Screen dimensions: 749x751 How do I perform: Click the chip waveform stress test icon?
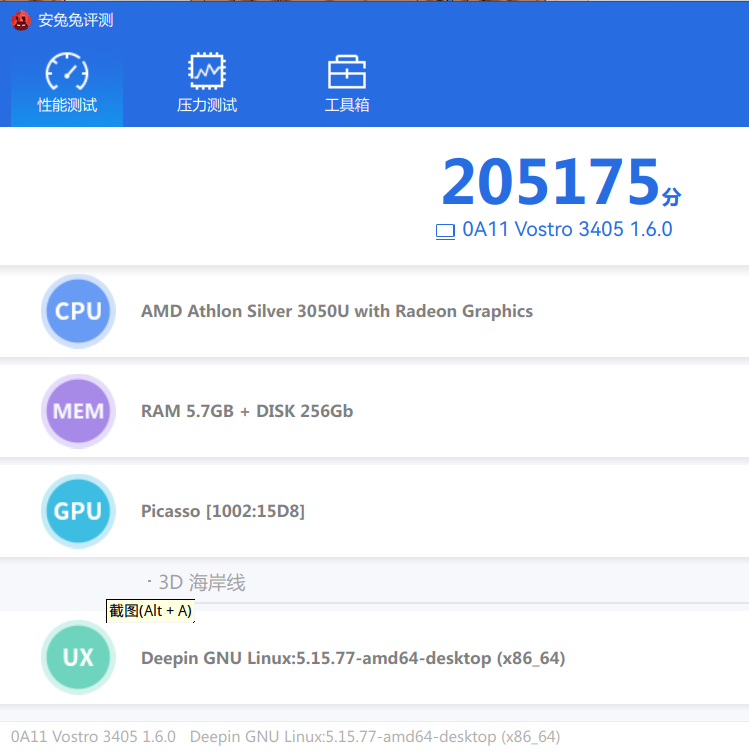coord(207,71)
